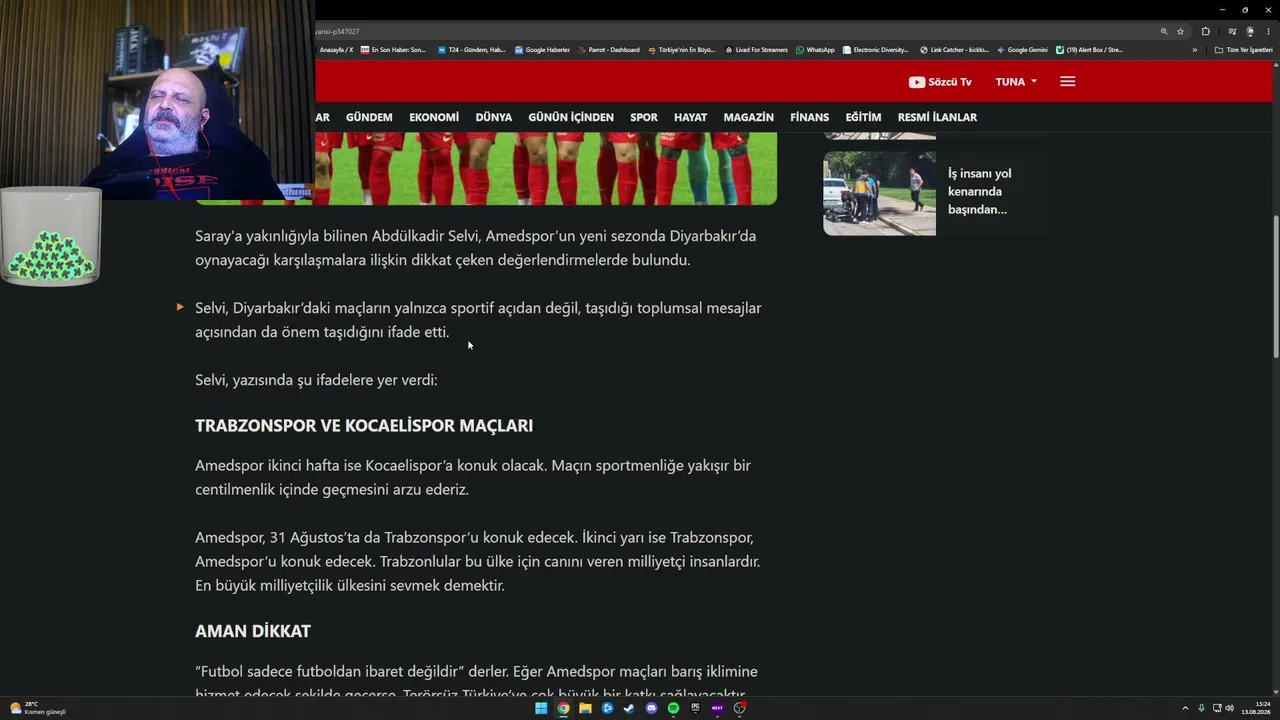Viewport: 1280px width, 720px height.
Task: Click the page zoom icon in address bar
Action: click(x=1164, y=31)
